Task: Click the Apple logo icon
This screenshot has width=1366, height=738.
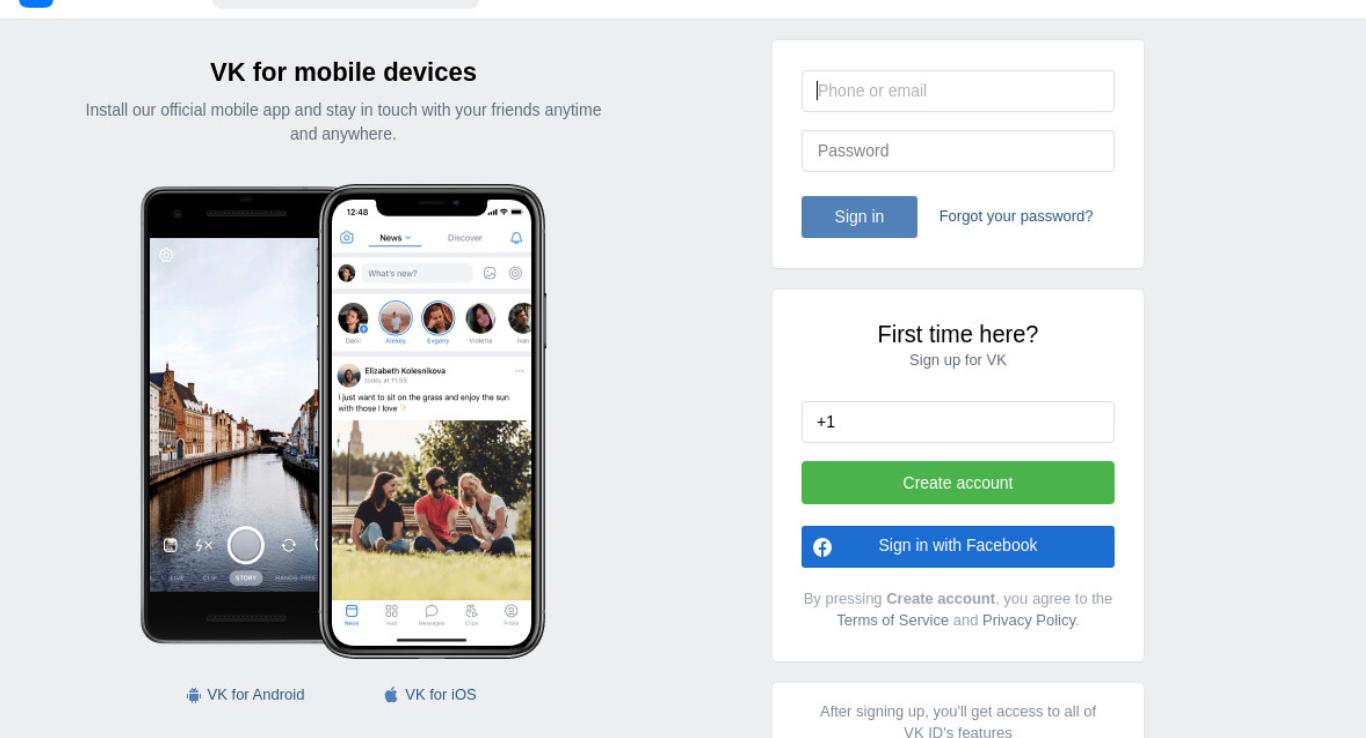Action: 391,695
